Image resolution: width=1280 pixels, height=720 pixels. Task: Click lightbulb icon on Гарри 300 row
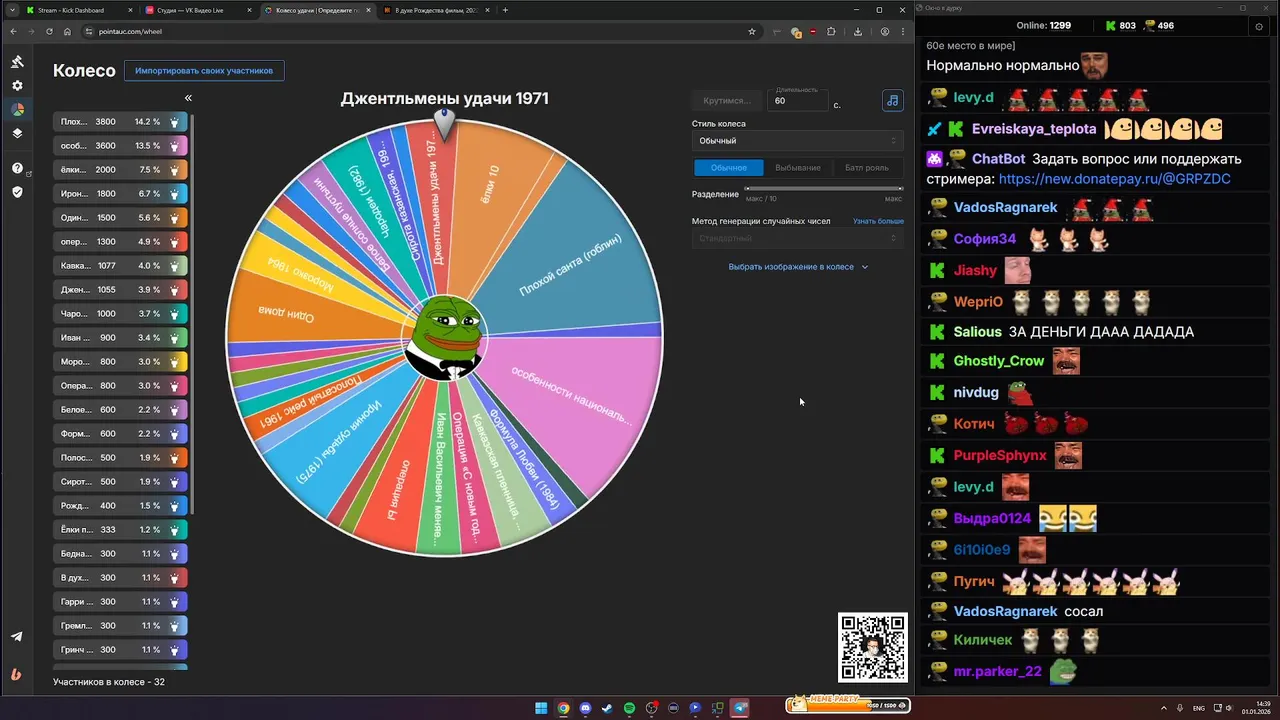point(175,602)
